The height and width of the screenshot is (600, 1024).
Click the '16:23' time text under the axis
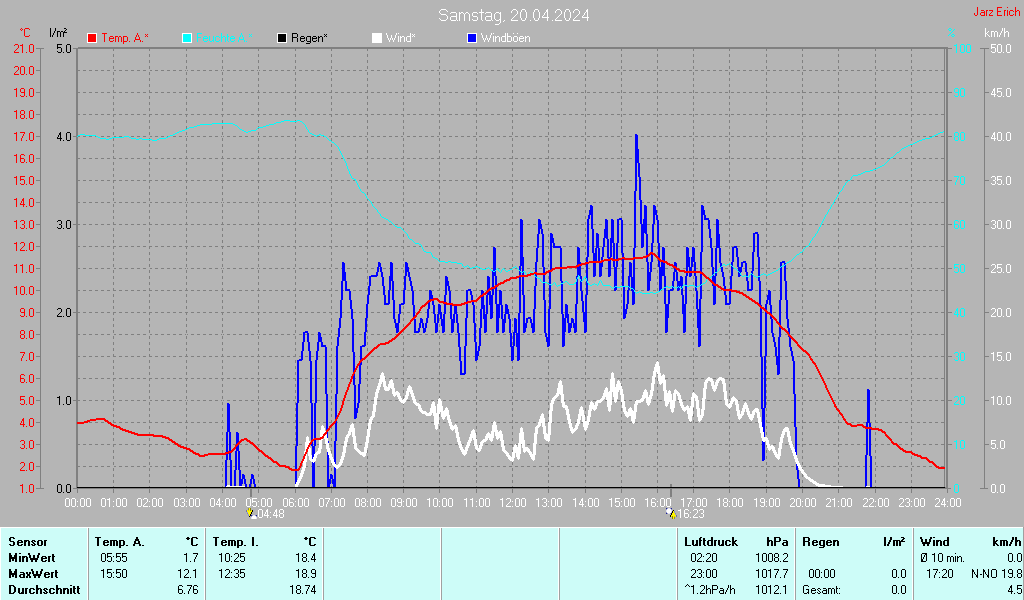[690, 514]
